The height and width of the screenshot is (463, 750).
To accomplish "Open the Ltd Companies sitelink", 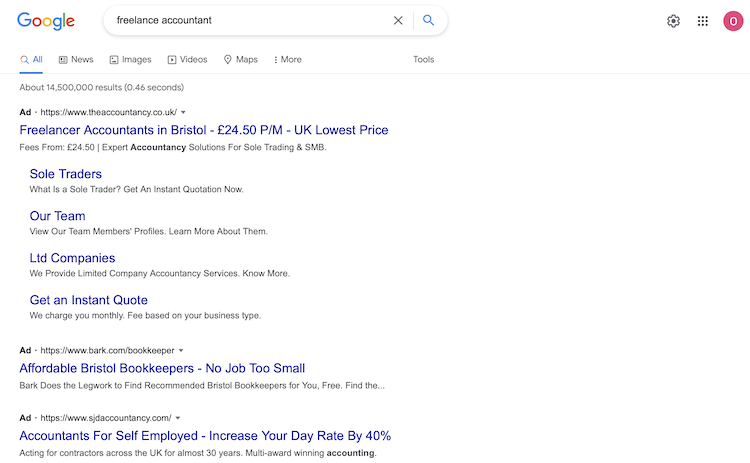I will pos(72,258).
